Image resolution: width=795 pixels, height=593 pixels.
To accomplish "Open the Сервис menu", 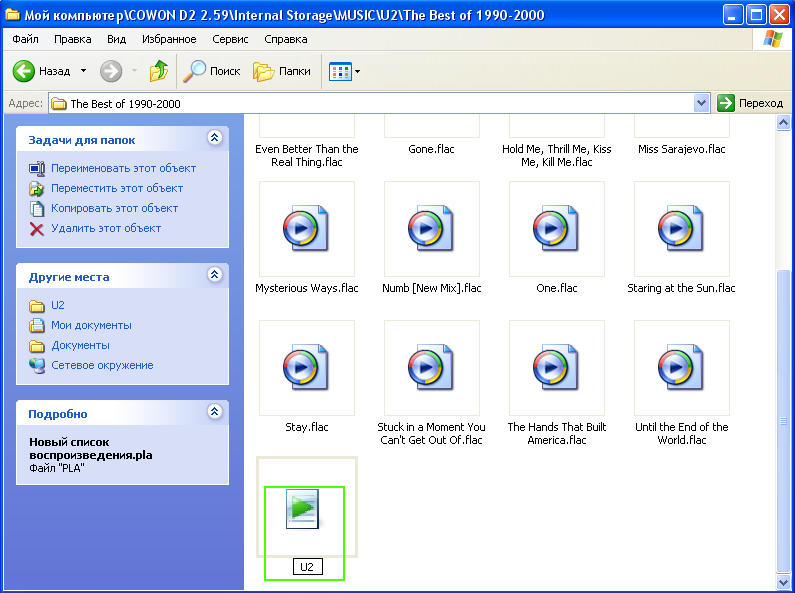I will point(230,39).
